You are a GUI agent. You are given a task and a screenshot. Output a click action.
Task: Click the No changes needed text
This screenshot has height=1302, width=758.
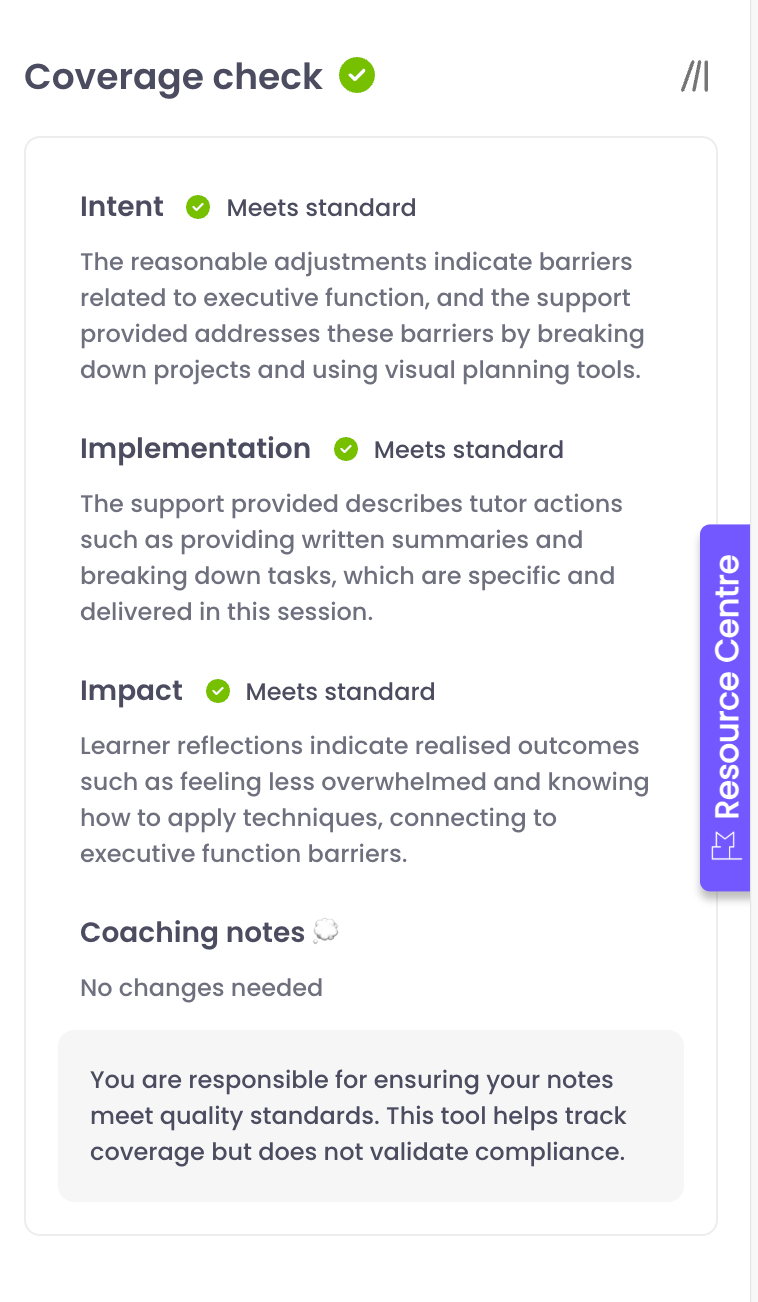[201, 988]
